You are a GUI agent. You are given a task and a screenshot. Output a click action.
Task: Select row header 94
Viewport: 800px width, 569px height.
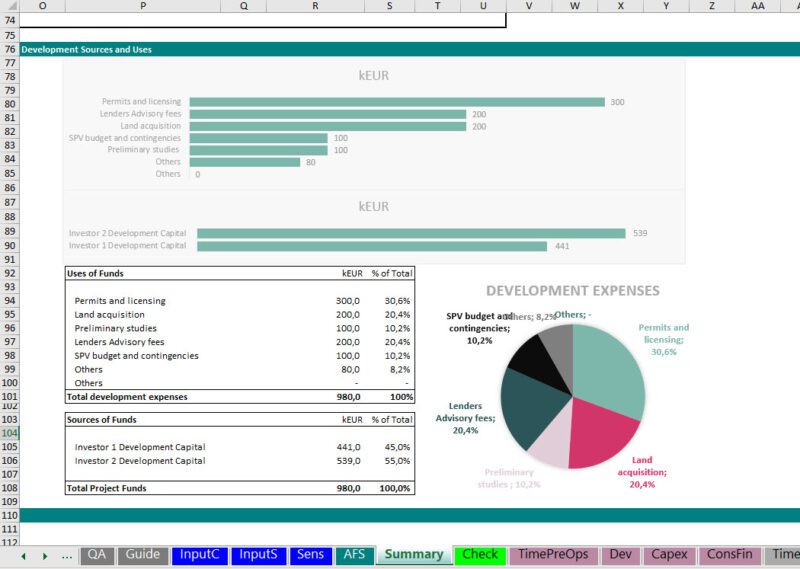coord(10,301)
